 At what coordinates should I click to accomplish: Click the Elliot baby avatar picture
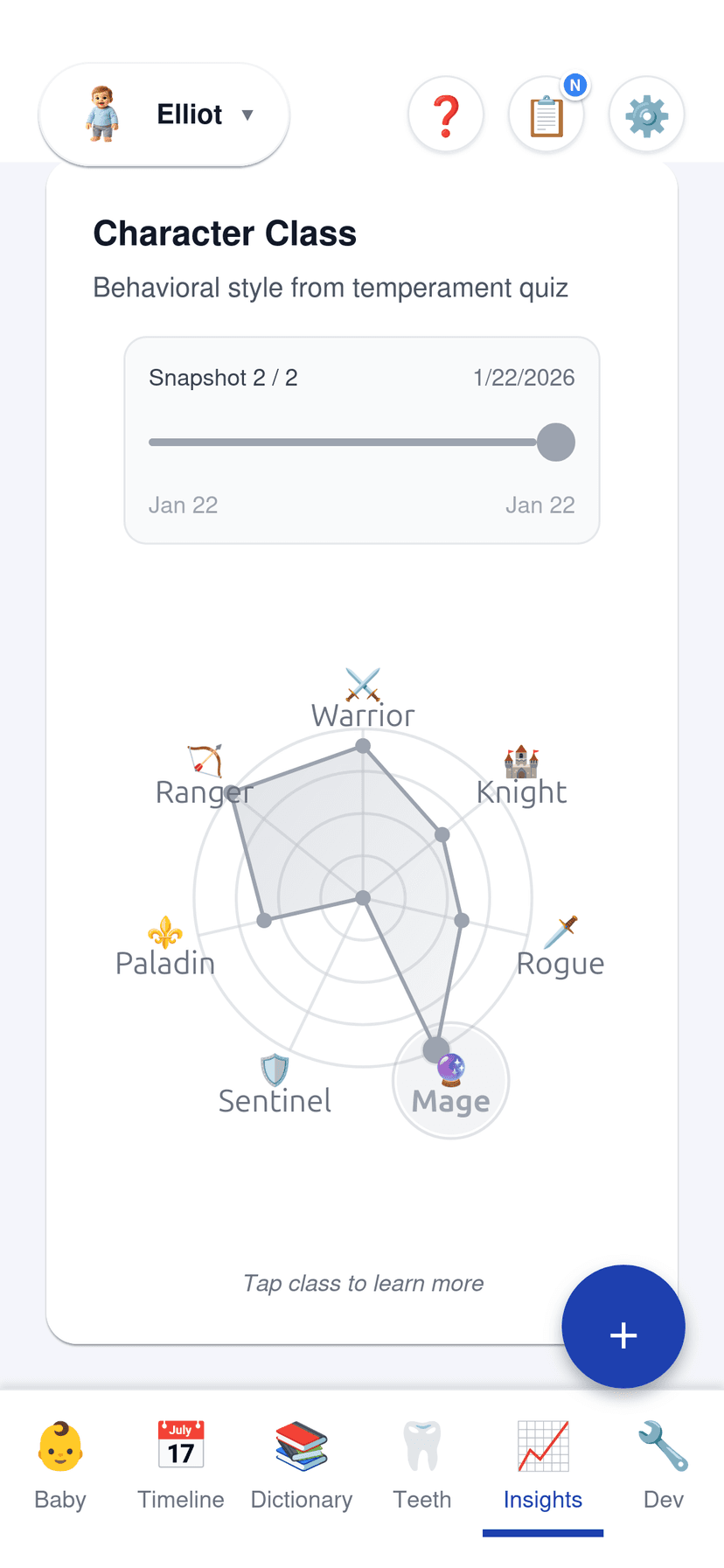102,115
